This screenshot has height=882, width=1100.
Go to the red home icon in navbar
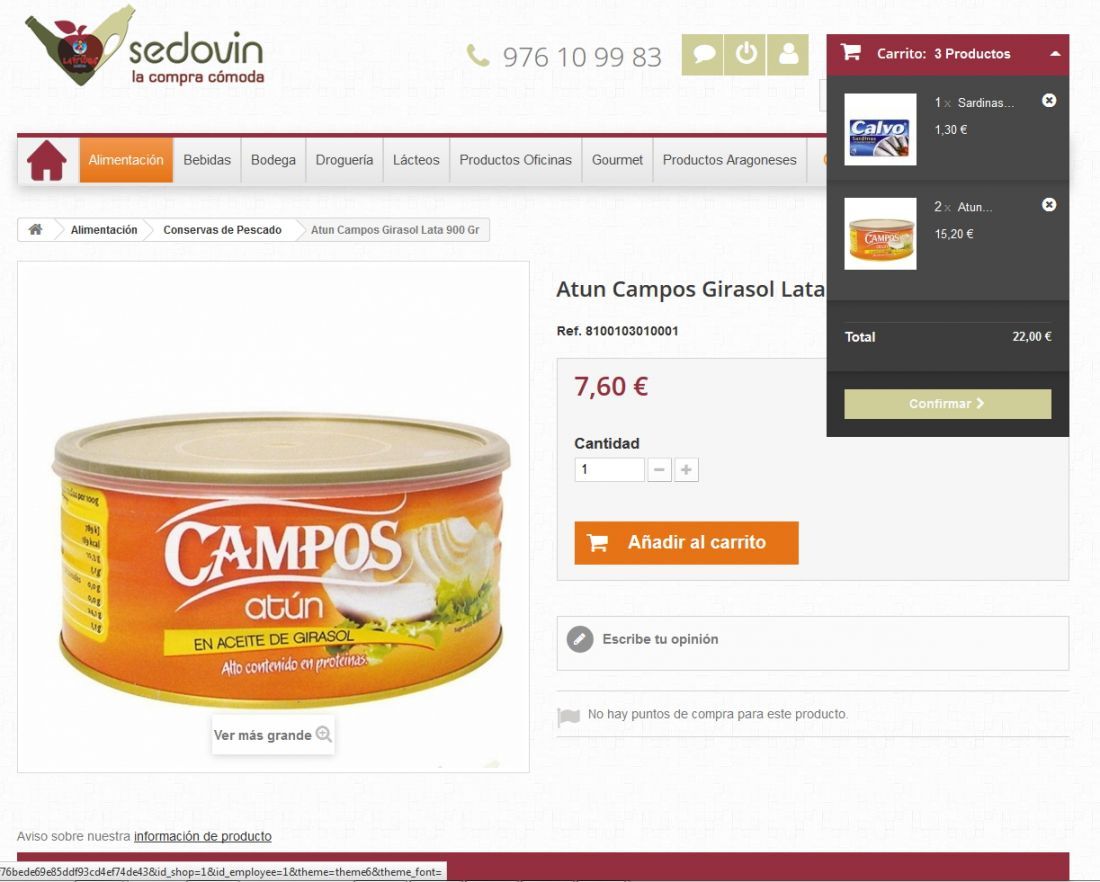click(x=47, y=160)
